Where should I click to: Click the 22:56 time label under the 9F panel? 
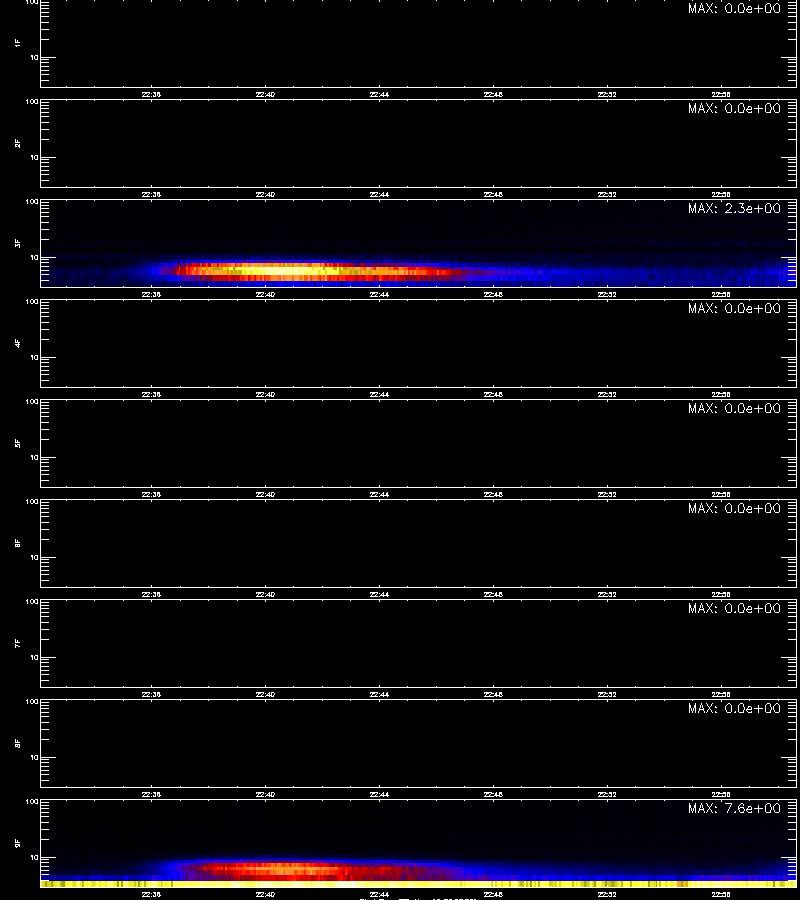[721, 894]
